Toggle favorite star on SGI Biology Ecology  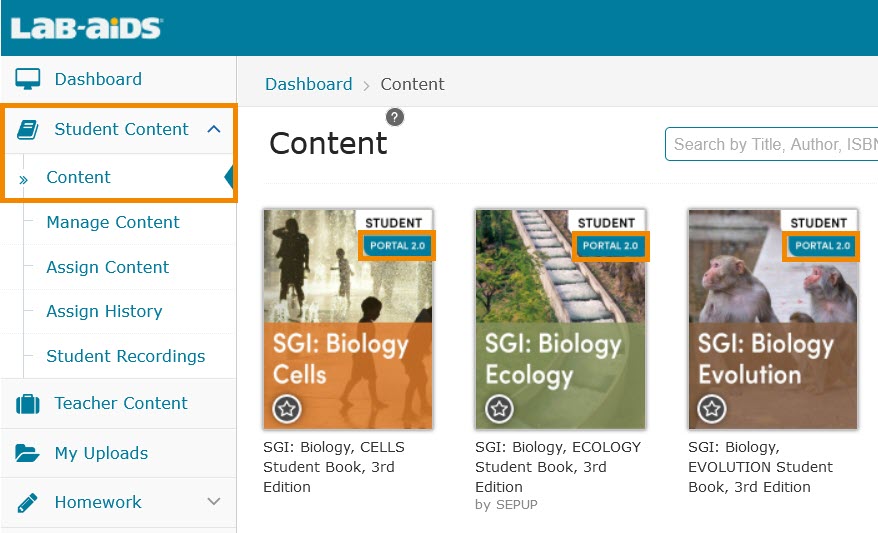pyautogui.click(x=498, y=408)
